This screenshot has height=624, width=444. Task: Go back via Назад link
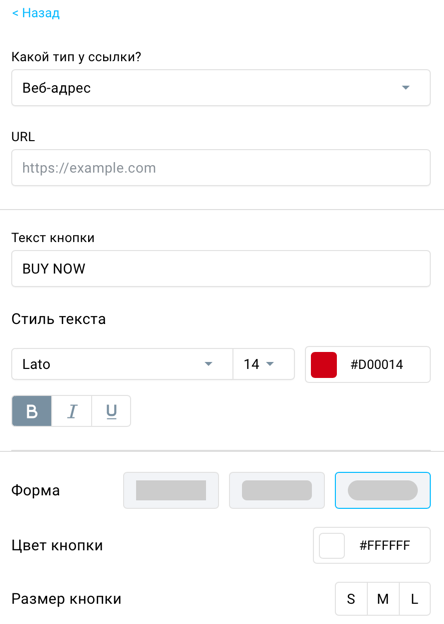click(36, 13)
